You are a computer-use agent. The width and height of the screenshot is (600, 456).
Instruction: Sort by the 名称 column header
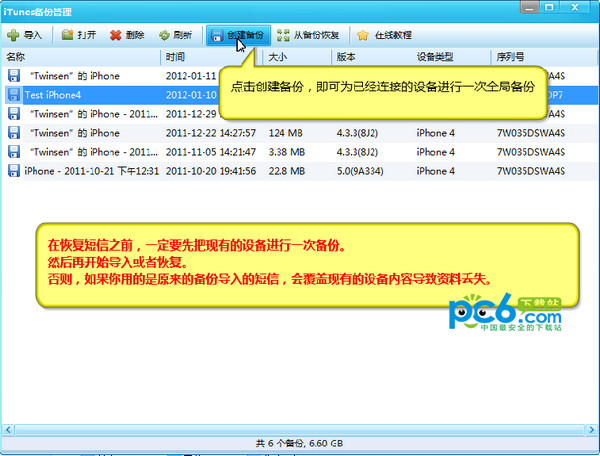click(16, 57)
